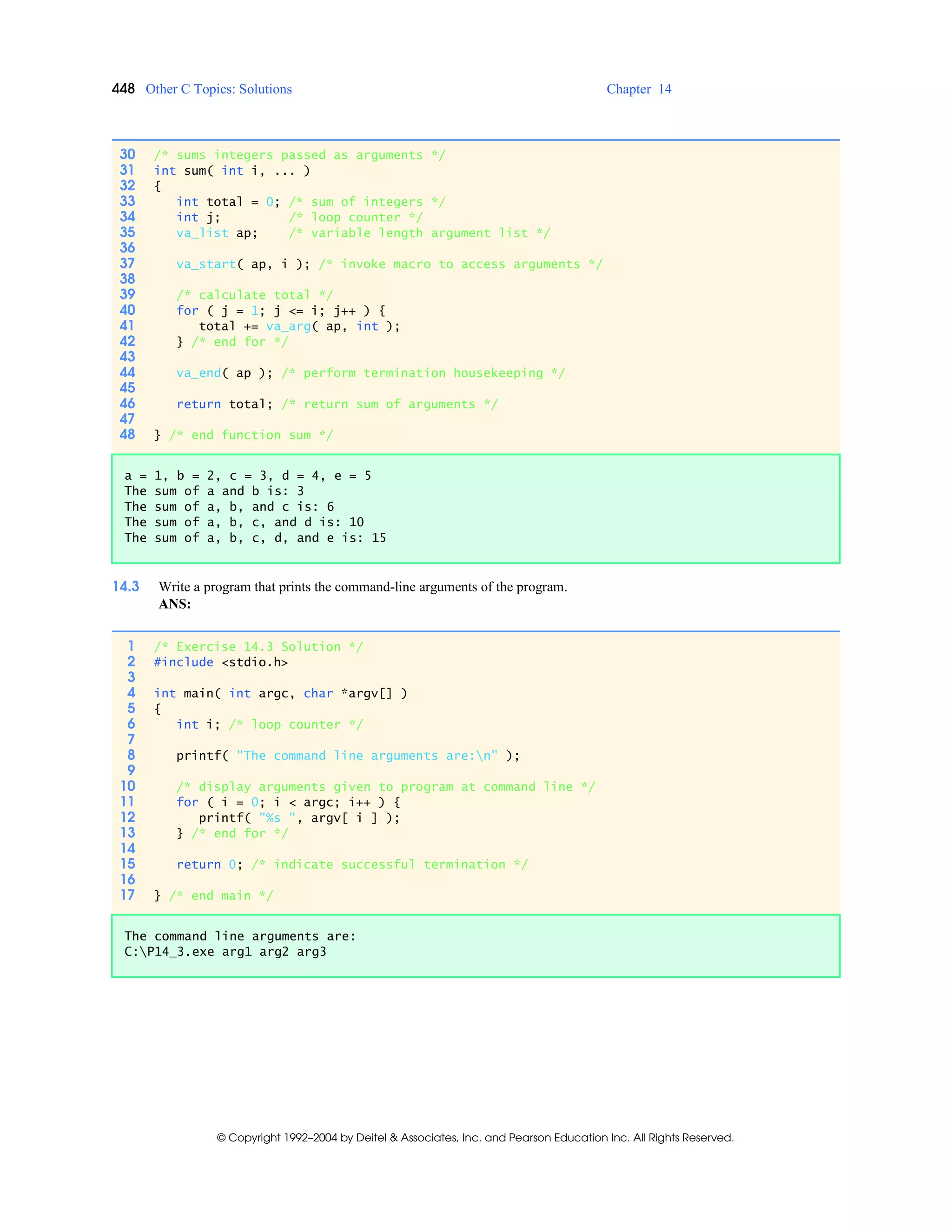Click the comment 'end main'

pyautogui.click(x=221, y=896)
